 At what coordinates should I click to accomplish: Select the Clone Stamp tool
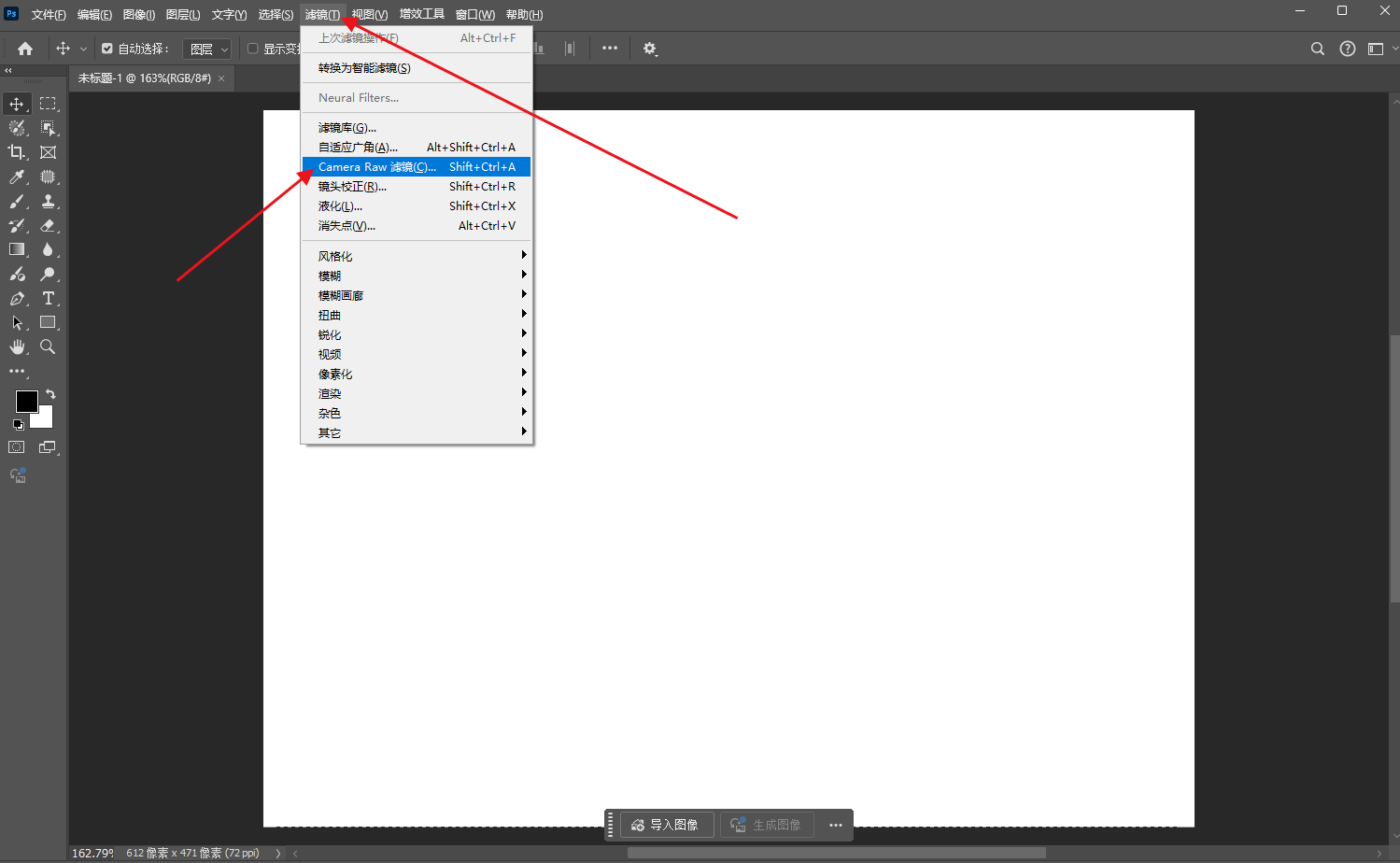pyautogui.click(x=48, y=201)
